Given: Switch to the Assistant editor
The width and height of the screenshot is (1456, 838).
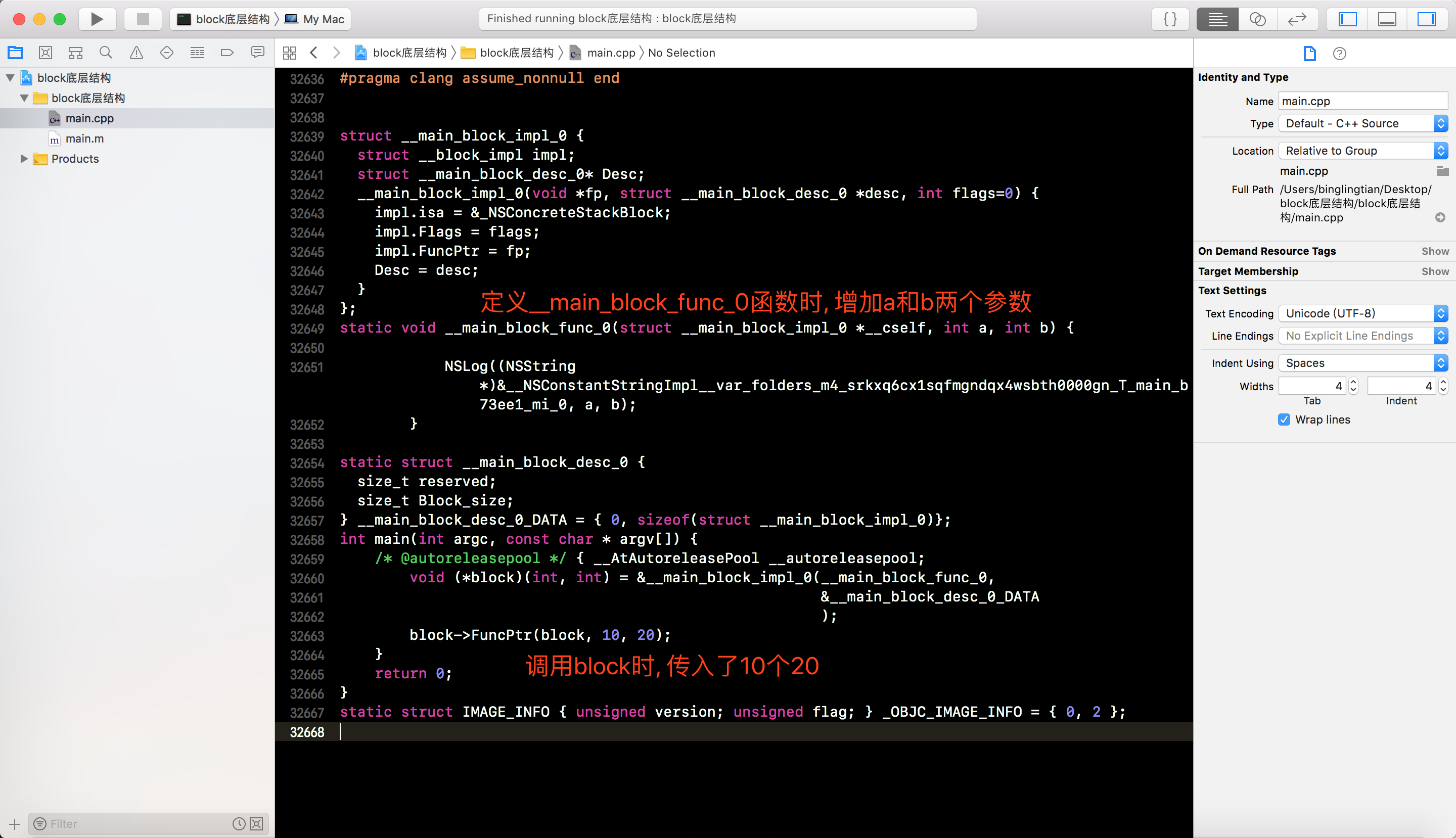Looking at the screenshot, I should point(1257,19).
